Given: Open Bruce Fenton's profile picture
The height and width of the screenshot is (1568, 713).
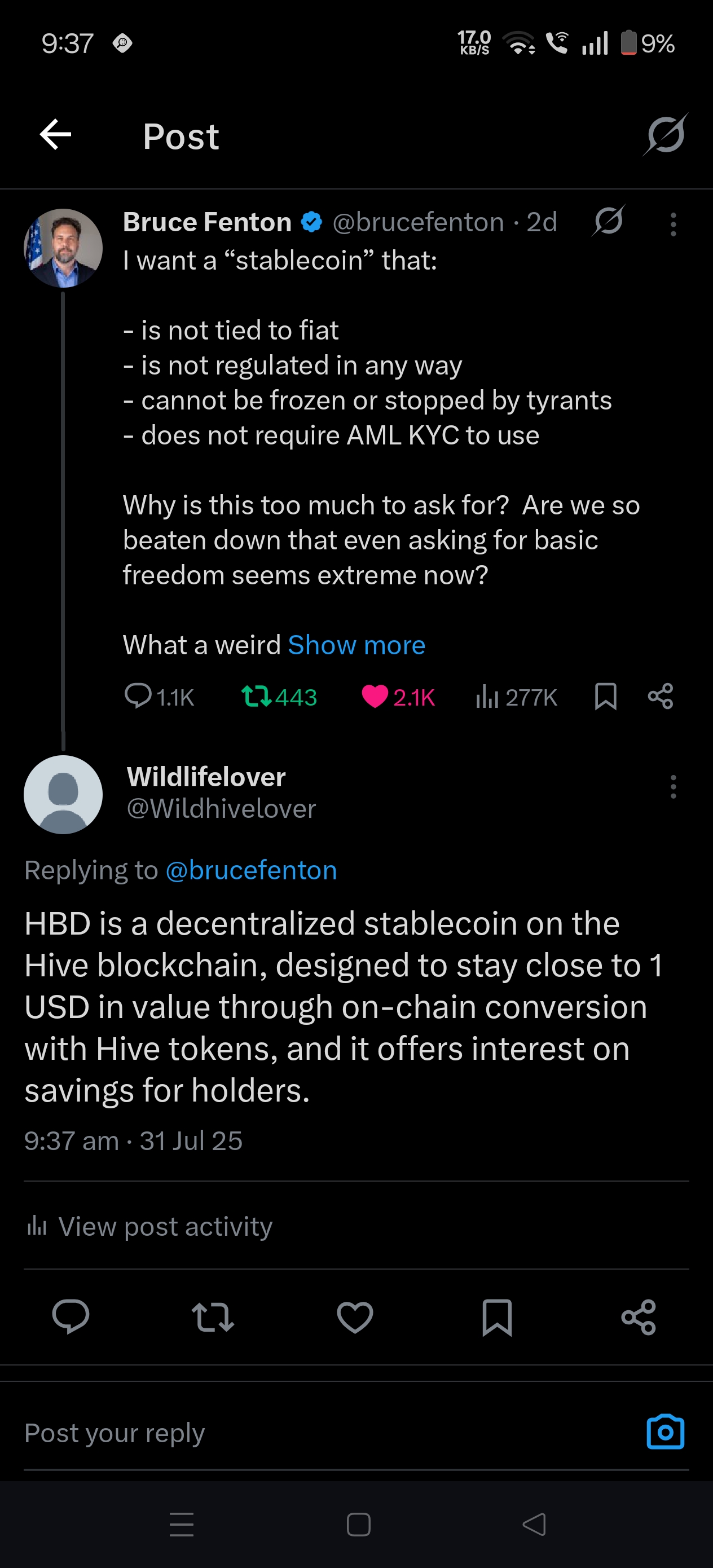Looking at the screenshot, I should (63, 248).
